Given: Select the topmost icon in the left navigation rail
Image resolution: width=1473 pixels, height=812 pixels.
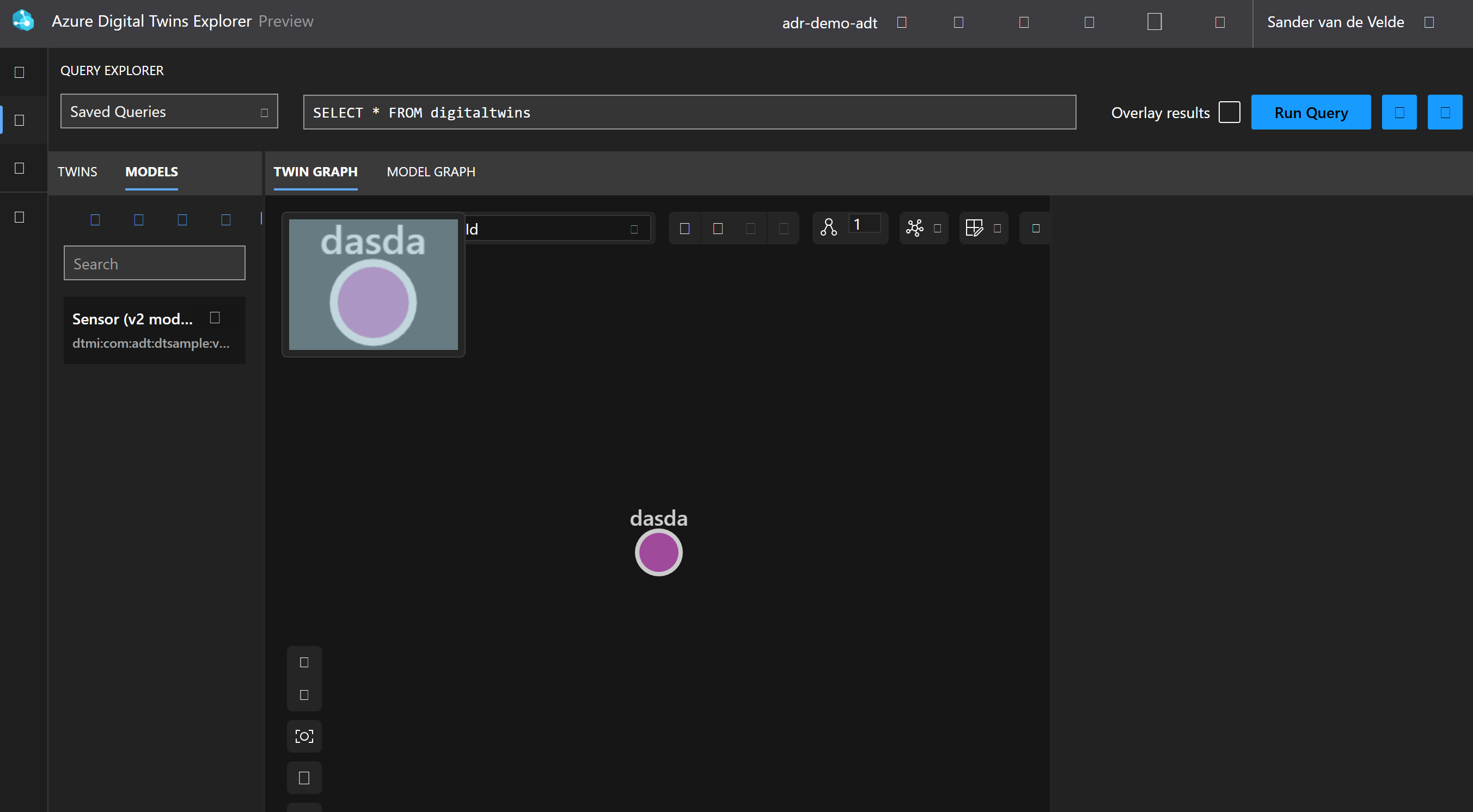Looking at the screenshot, I should (20, 72).
